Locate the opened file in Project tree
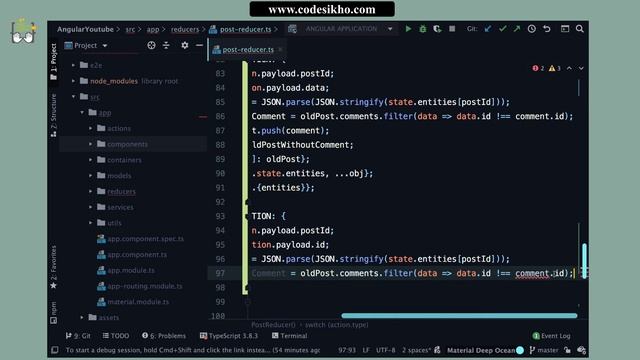The image size is (640, 360). pyautogui.click(x=151, y=45)
